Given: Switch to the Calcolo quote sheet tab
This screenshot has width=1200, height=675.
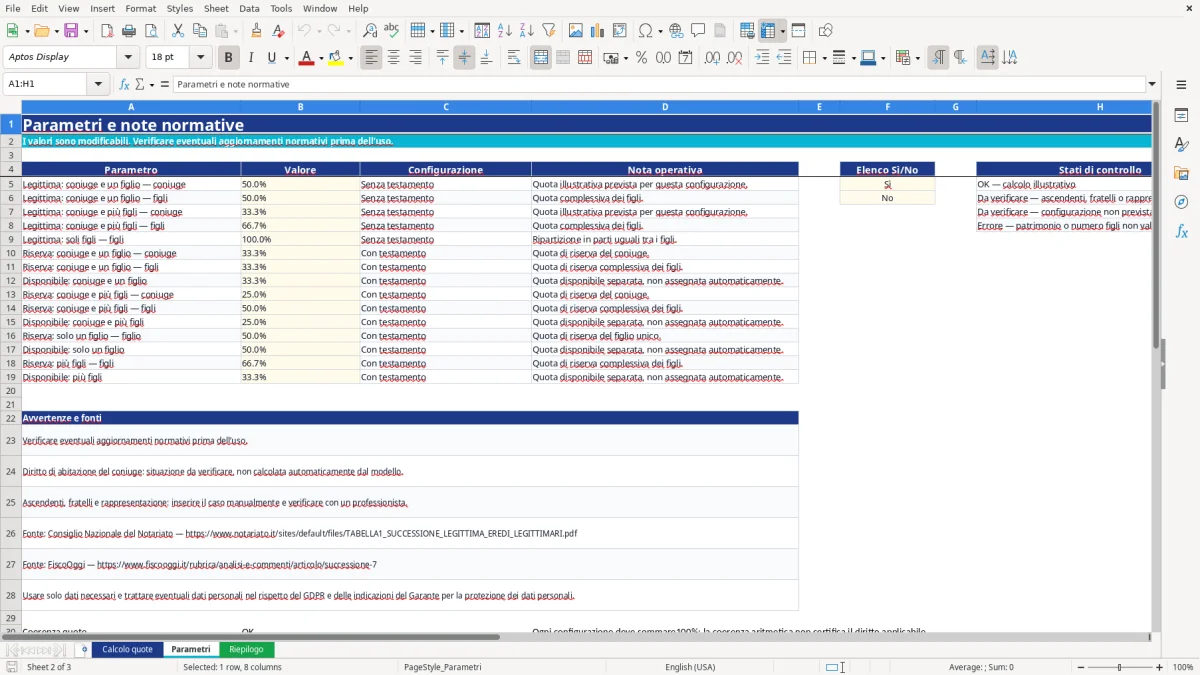Looking at the screenshot, I should click(x=127, y=649).
